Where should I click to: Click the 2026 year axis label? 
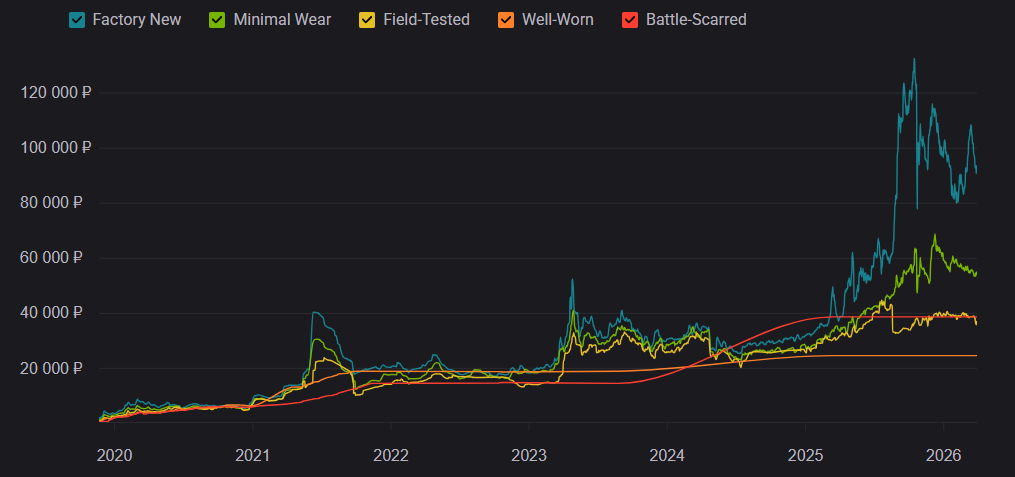[945, 455]
